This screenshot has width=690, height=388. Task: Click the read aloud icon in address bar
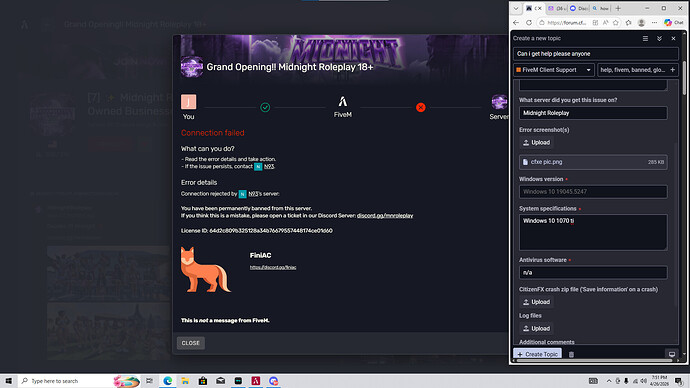point(606,22)
